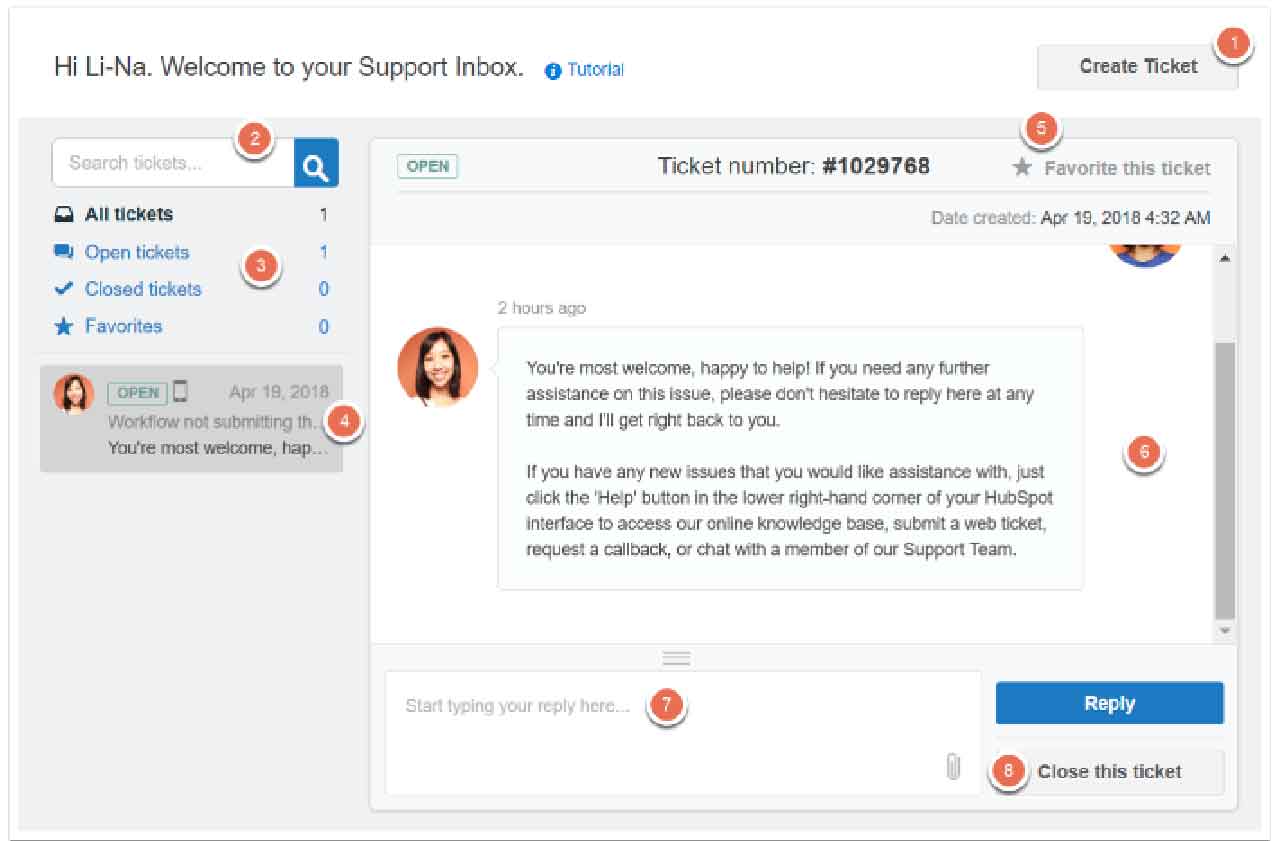Image resolution: width=1280 pixels, height=841 pixels.
Task: Click the magnifying glass search button
Action: pos(316,164)
